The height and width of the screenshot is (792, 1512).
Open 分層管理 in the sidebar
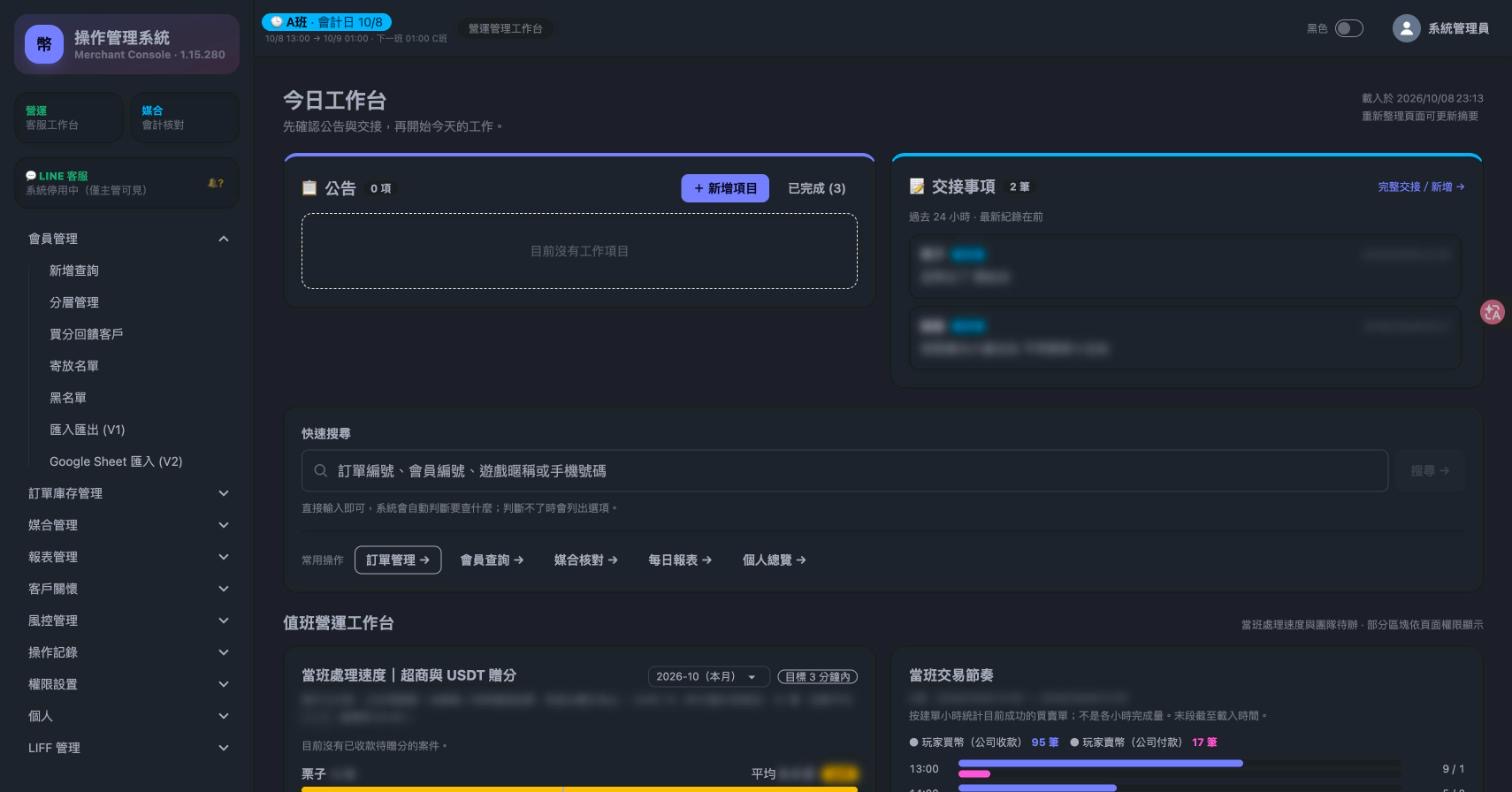click(x=74, y=303)
